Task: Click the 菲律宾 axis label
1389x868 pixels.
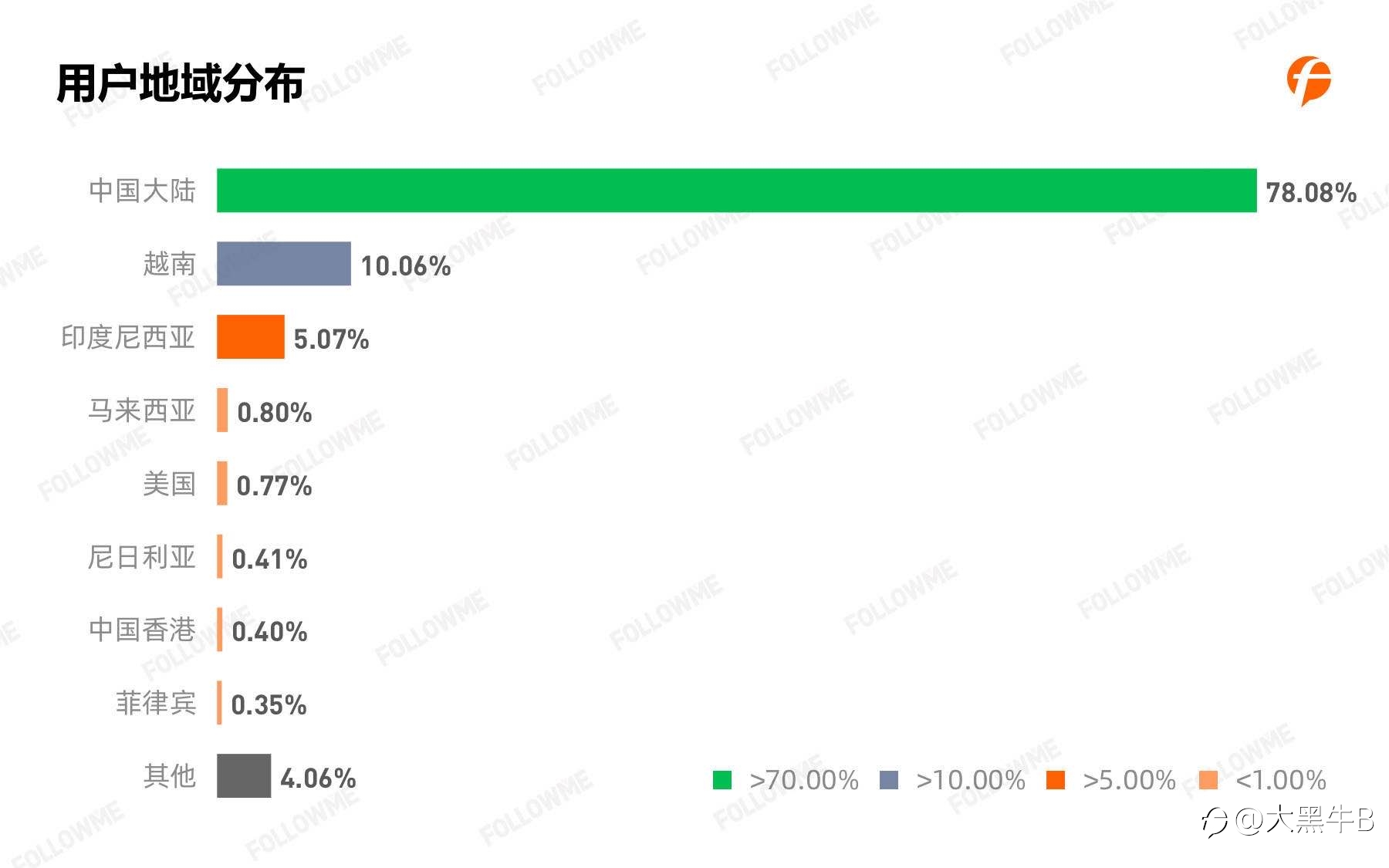Action: [156, 703]
